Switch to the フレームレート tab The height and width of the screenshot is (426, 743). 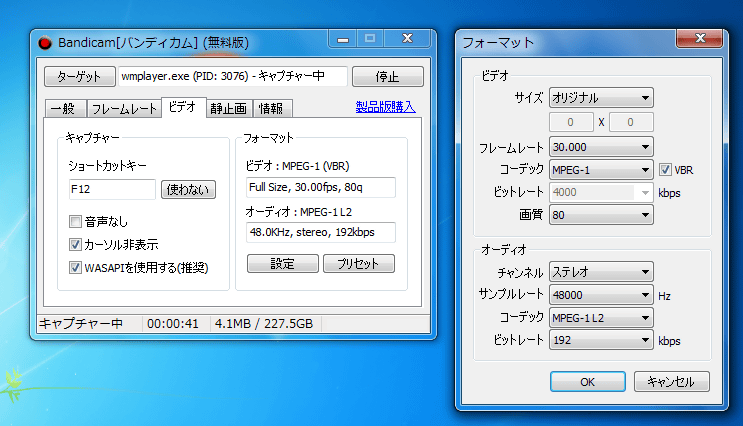[x=124, y=109]
